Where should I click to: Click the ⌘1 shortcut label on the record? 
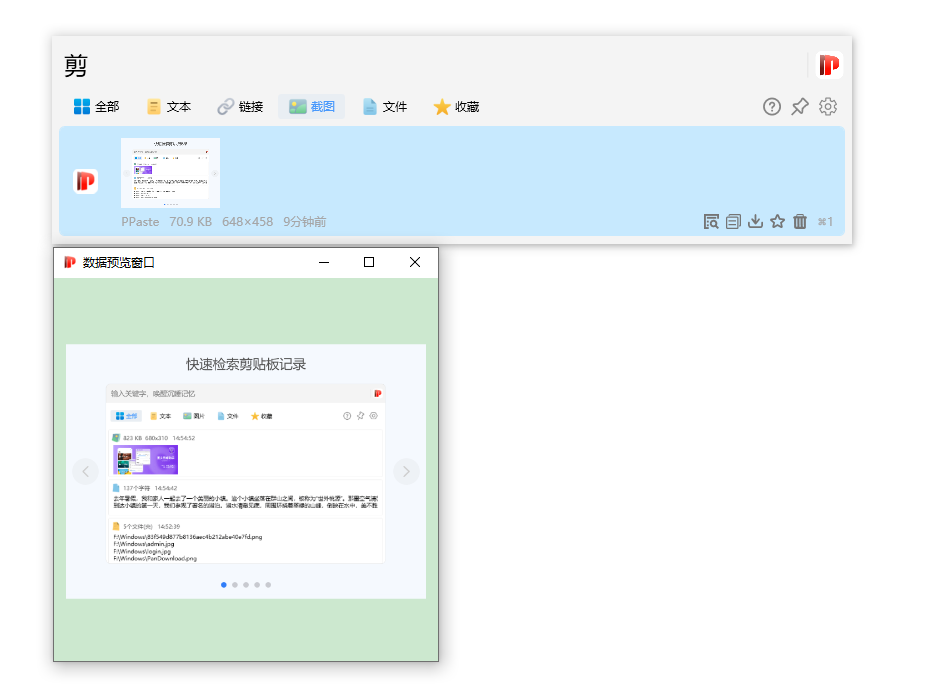click(826, 222)
